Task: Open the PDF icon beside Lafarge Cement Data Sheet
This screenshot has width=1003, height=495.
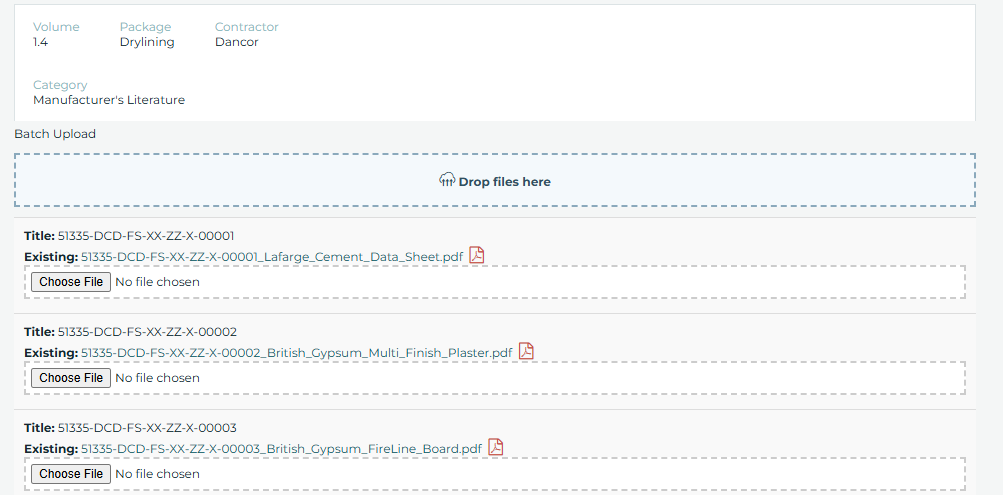Action: [x=477, y=255]
